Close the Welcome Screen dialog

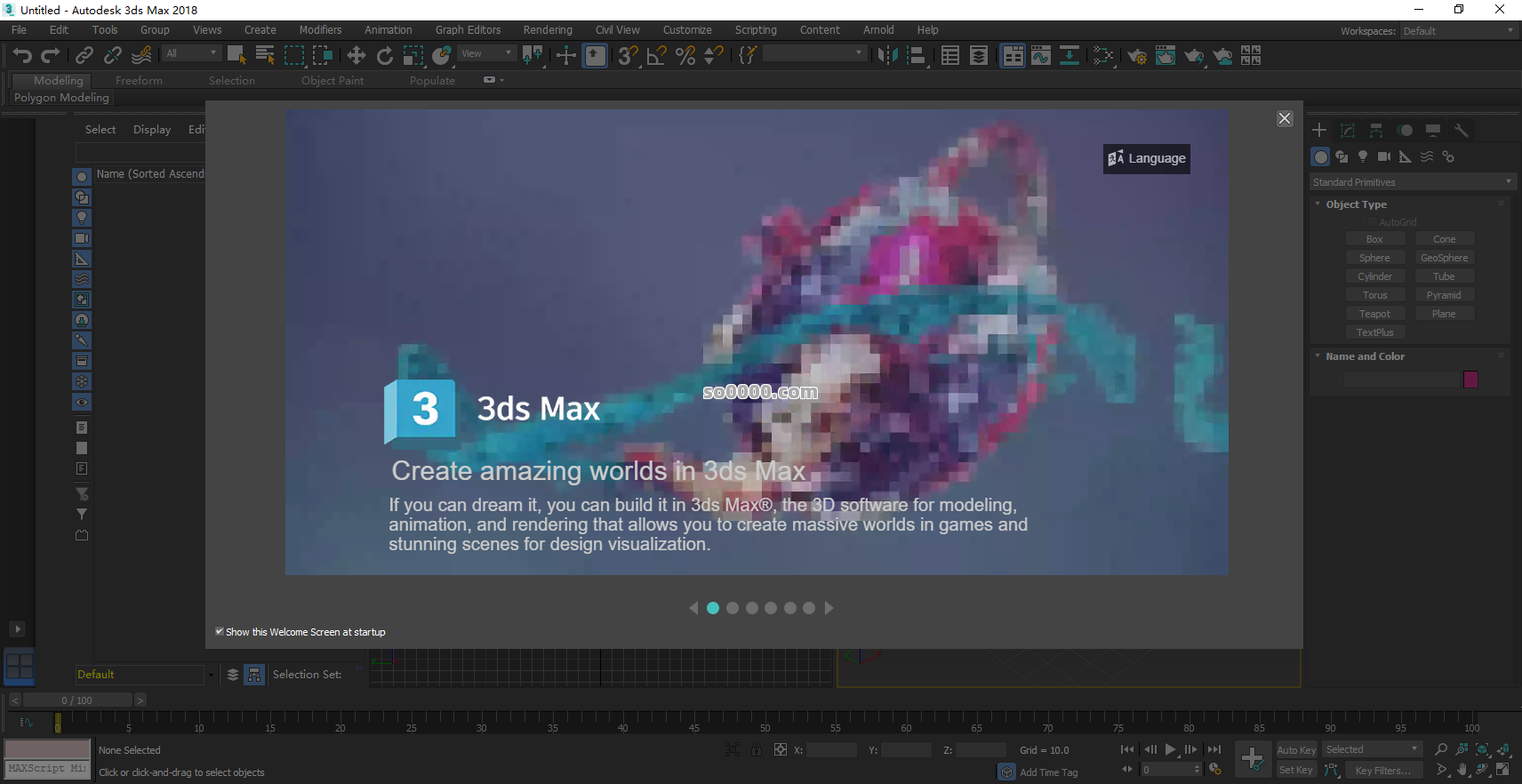(x=1285, y=118)
